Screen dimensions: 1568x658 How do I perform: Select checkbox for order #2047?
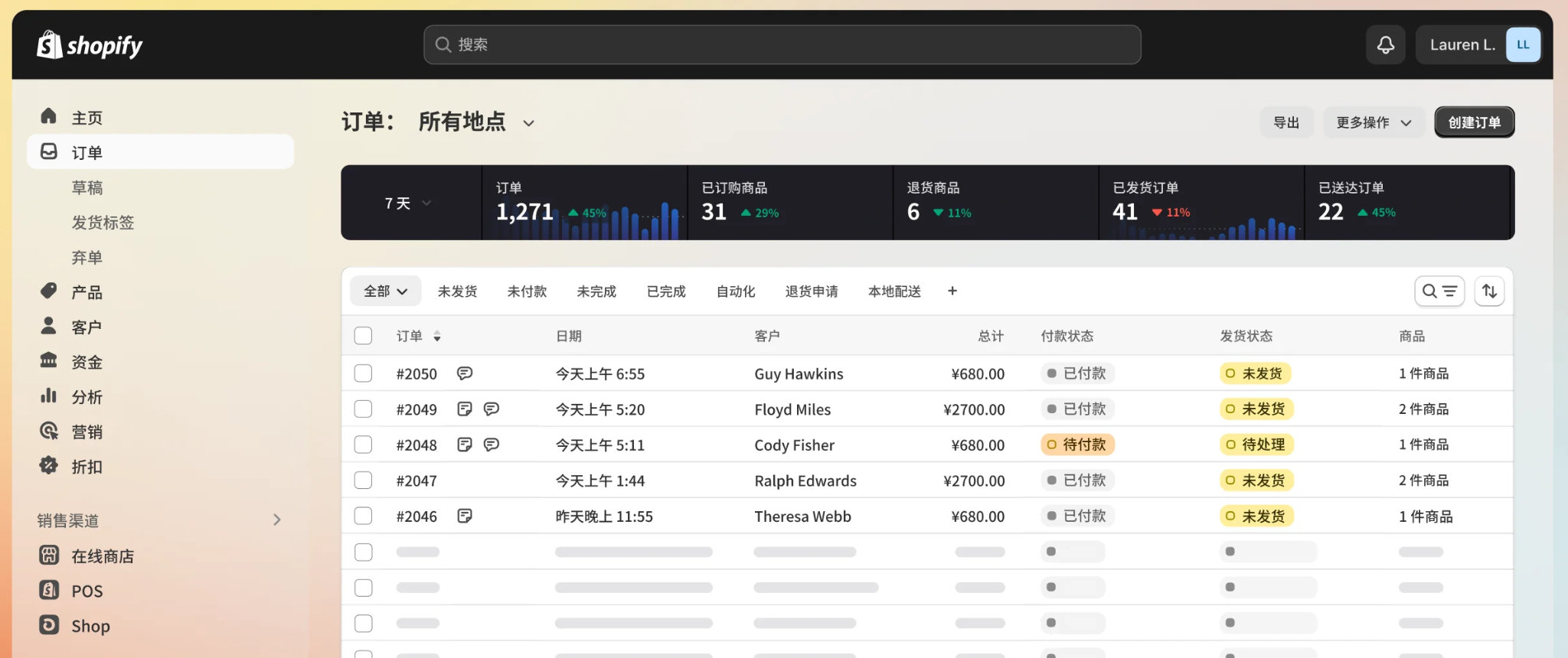coord(364,480)
